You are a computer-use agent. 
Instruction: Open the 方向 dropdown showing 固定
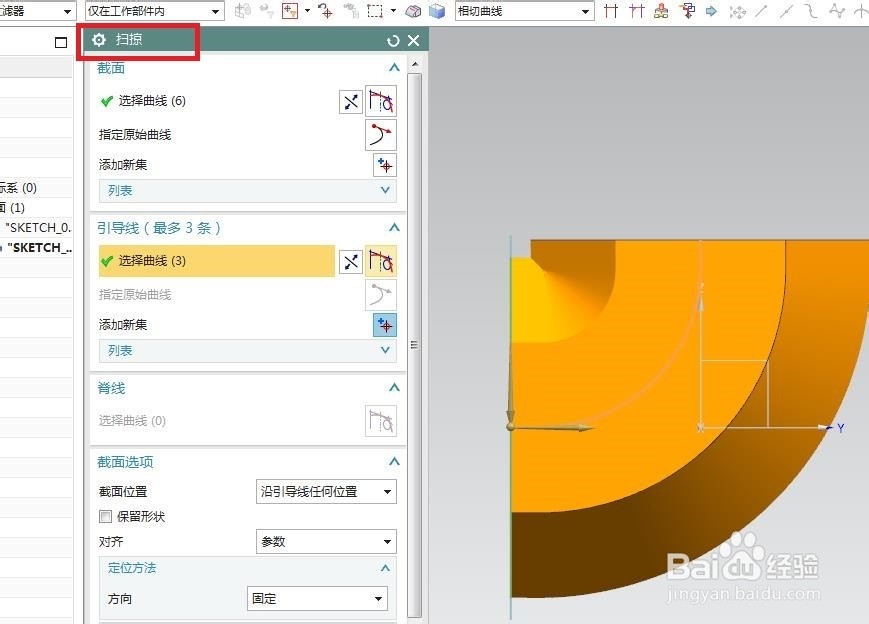click(x=317, y=598)
